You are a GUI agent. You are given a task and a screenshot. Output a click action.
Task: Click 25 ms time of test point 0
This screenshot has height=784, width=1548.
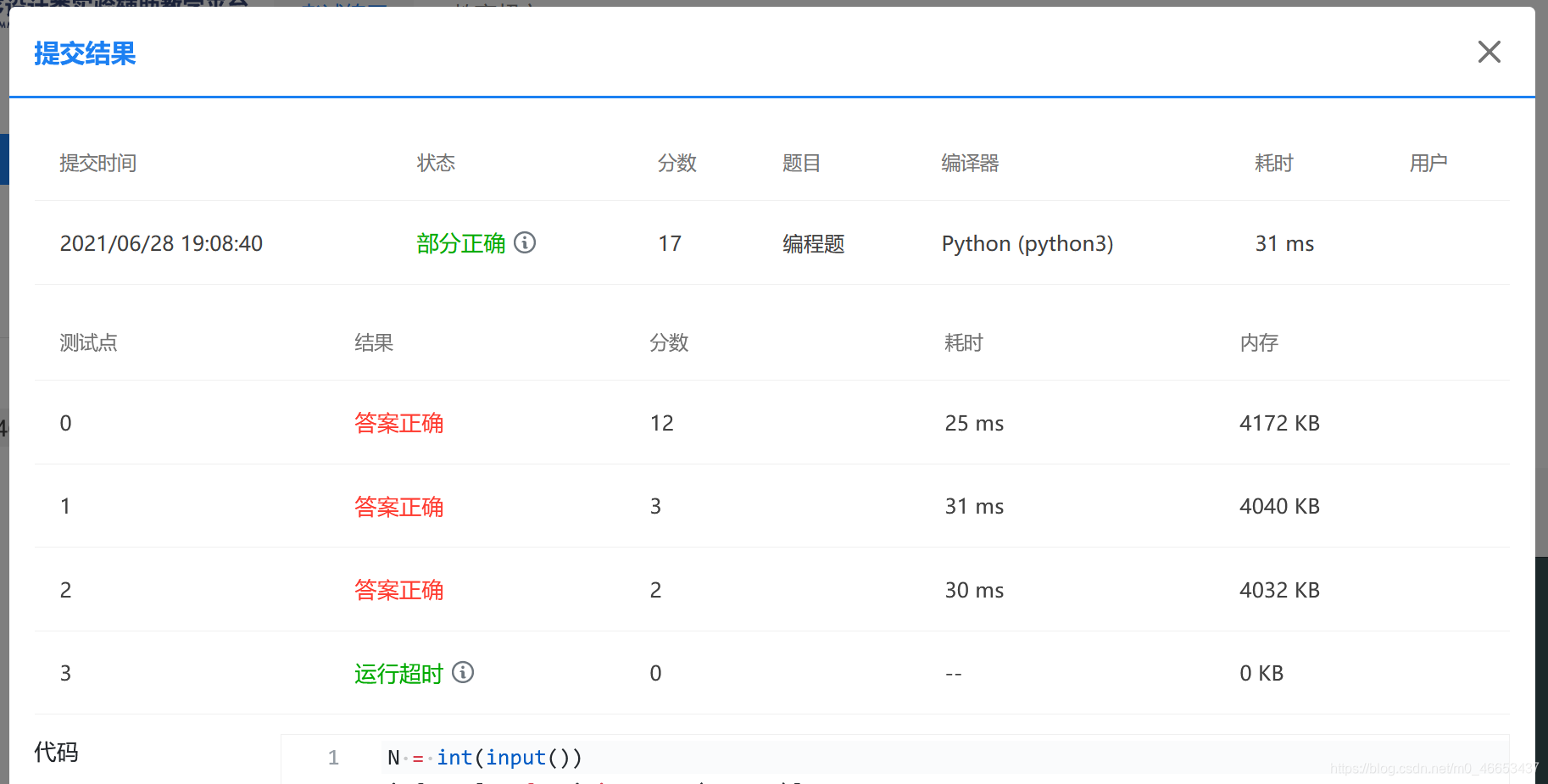974,423
